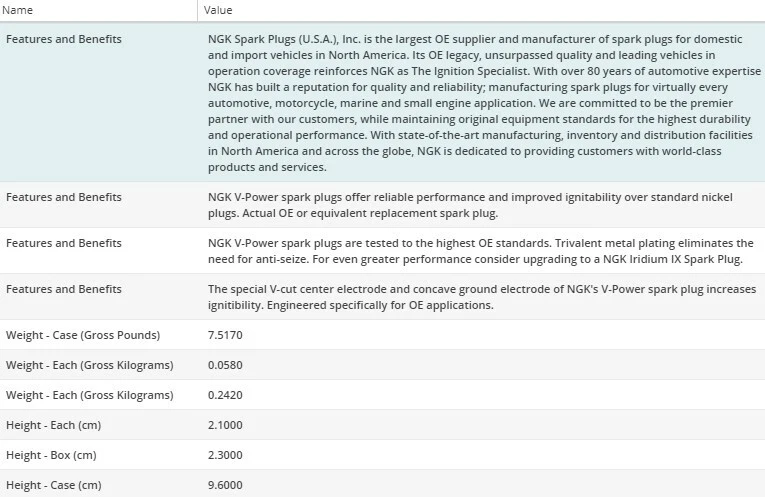
Task: Click the Trivalent metal plating description text
Action: [x=478, y=251]
